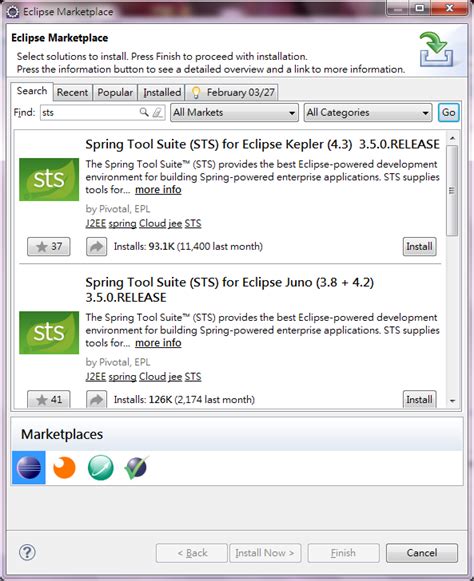The width and height of the screenshot is (474, 581).
Task: Click the Back button
Action: click(x=192, y=553)
